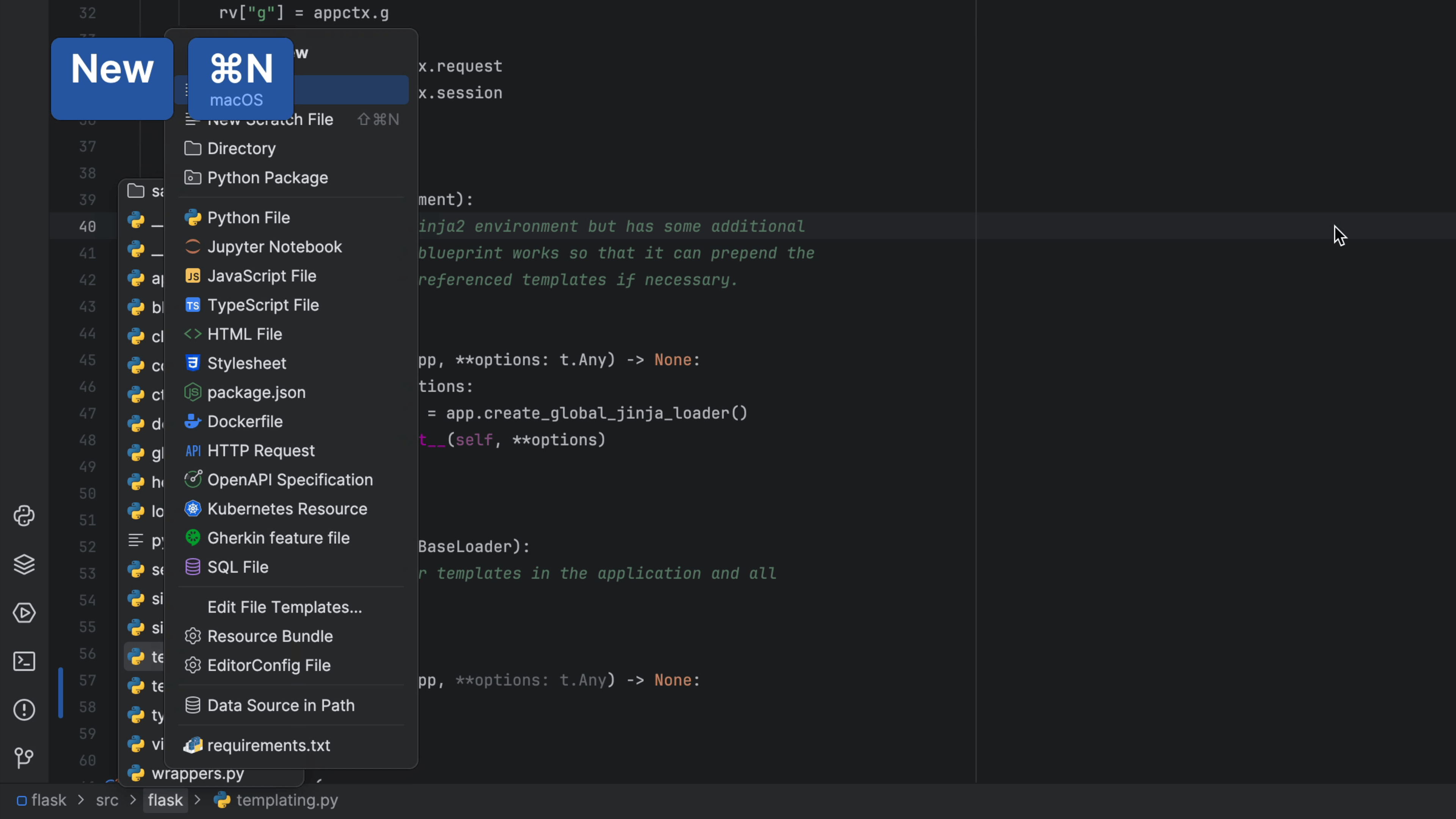Show the Problems tool window

pos(24,710)
